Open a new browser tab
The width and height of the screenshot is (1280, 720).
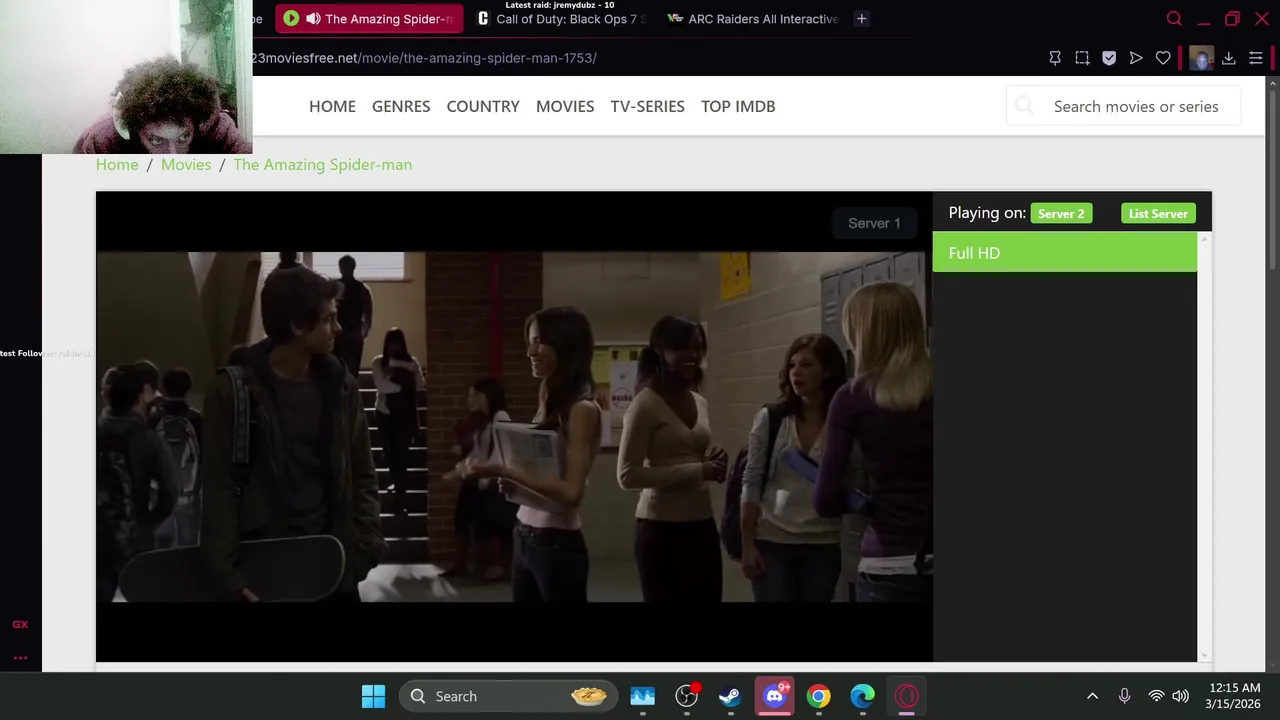click(x=861, y=18)
